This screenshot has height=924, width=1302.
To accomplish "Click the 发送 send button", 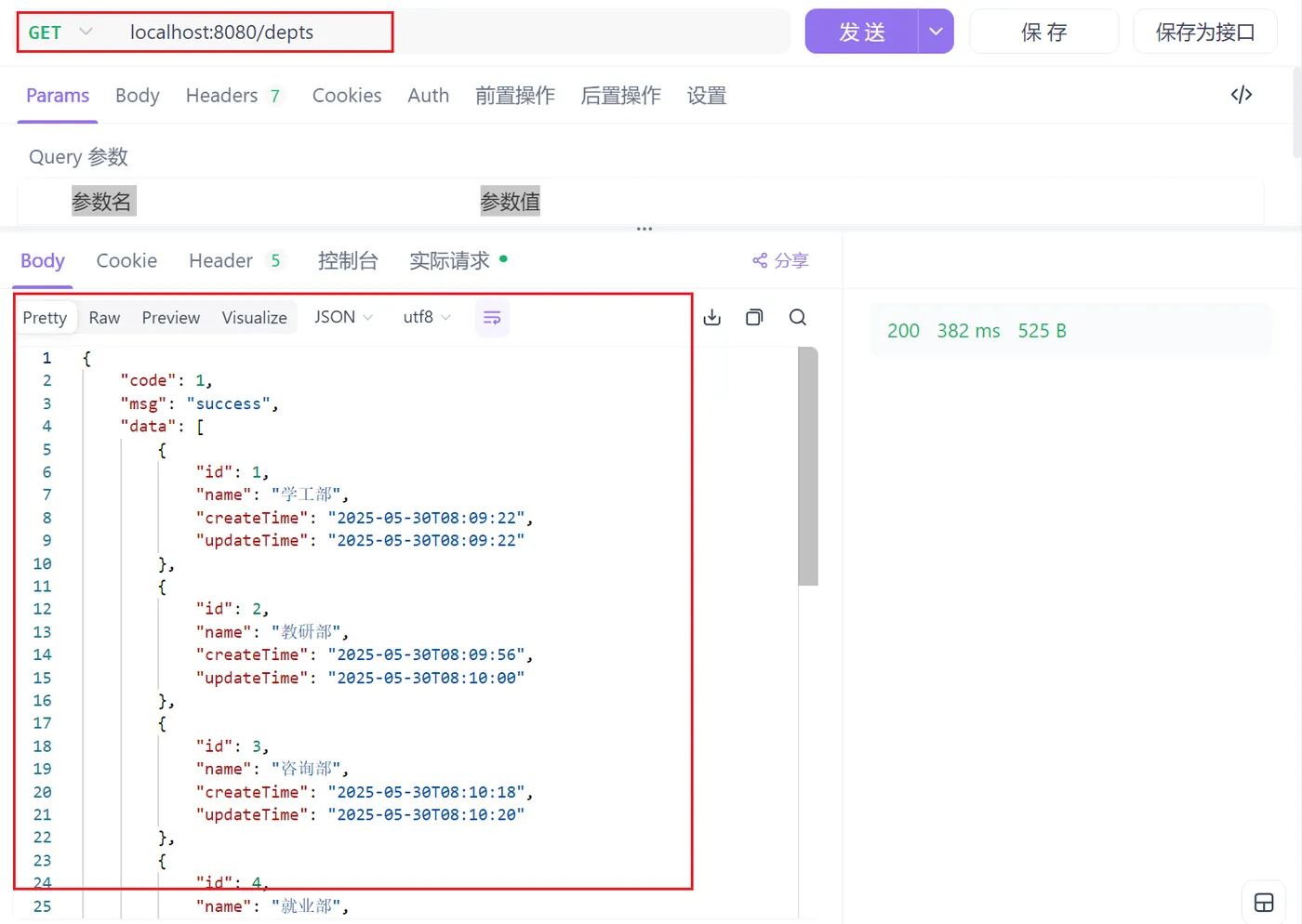I will click(x=861, y=32).
